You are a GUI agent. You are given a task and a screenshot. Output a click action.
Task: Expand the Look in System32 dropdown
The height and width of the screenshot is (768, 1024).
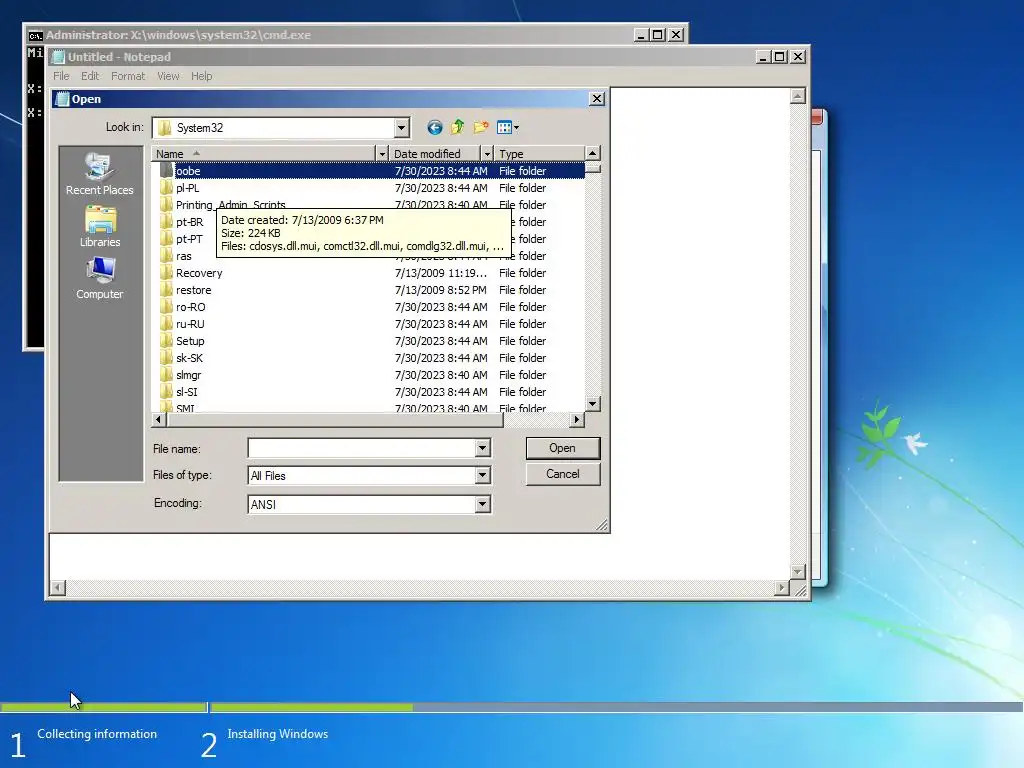pyautogui.click(x=402, y=127)
